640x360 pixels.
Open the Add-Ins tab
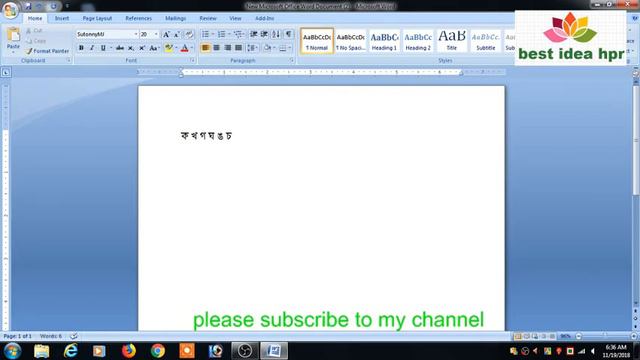pyautogui.click(x=264, y=18)
